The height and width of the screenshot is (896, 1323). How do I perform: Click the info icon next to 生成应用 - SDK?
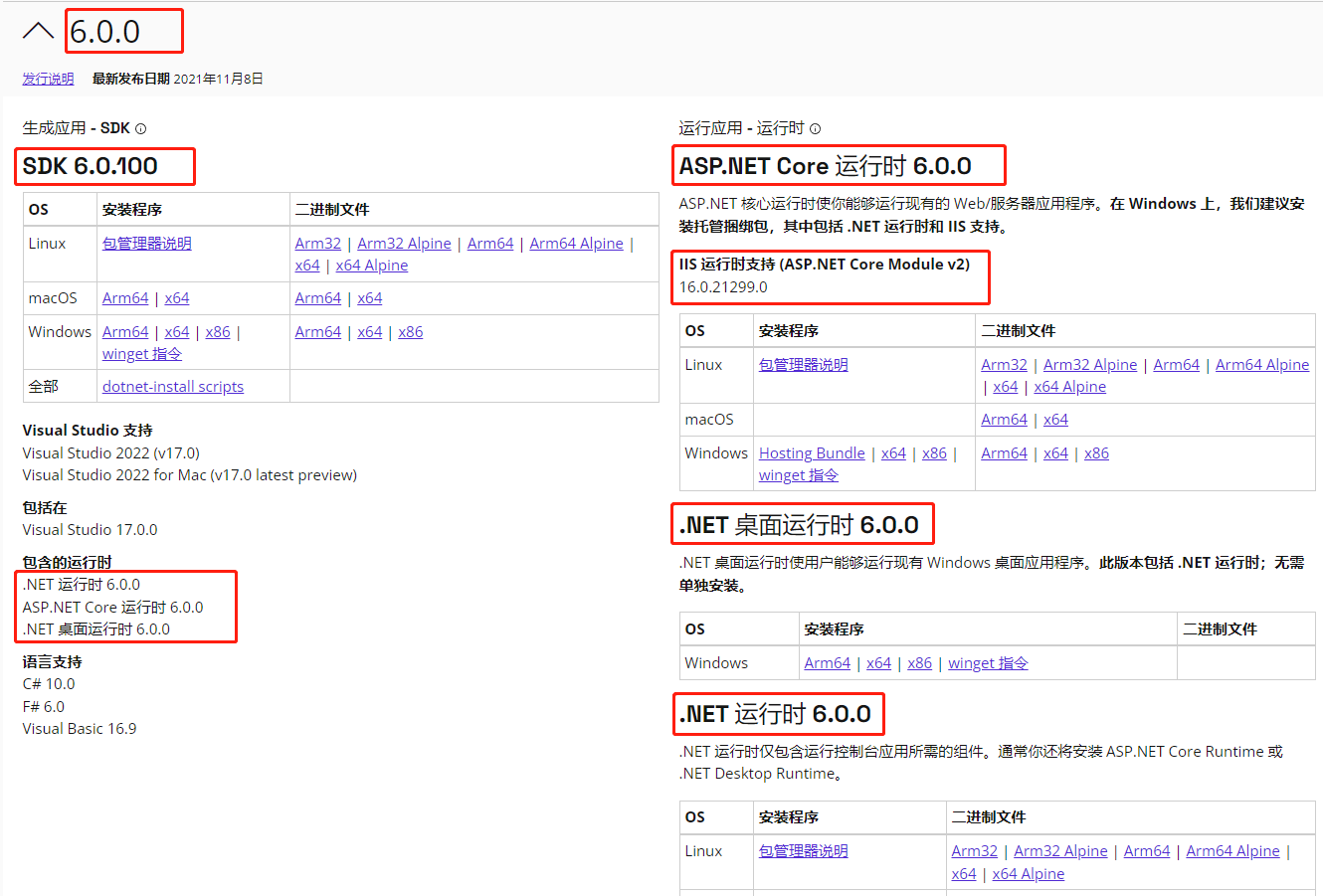pyautogui.click(x=141, y=128)
